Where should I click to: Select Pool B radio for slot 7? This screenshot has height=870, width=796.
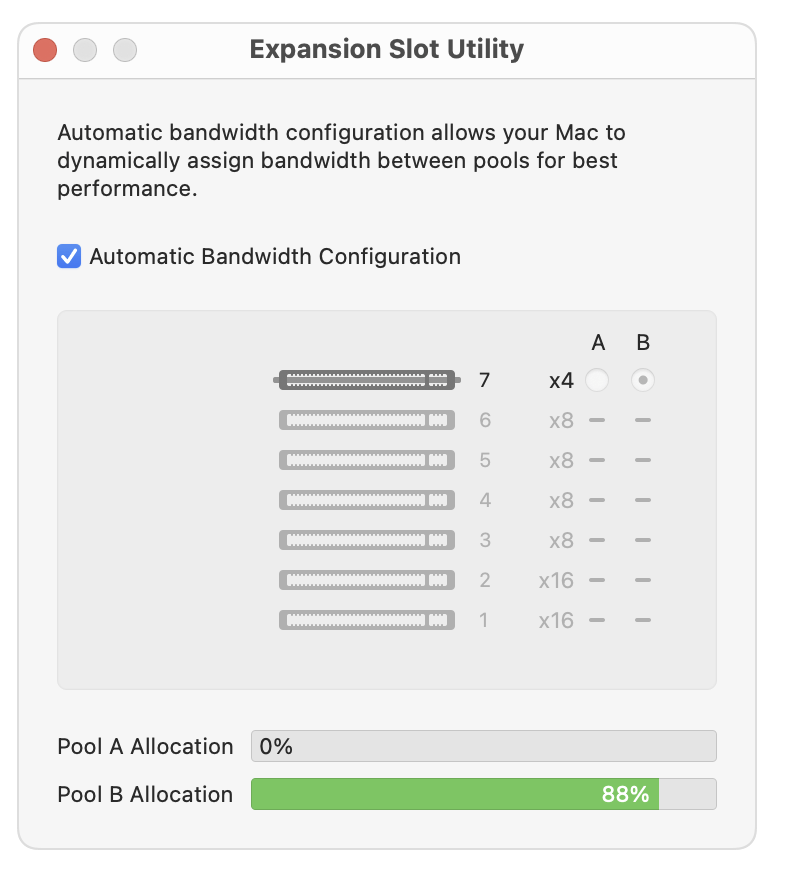click(643, 380)
